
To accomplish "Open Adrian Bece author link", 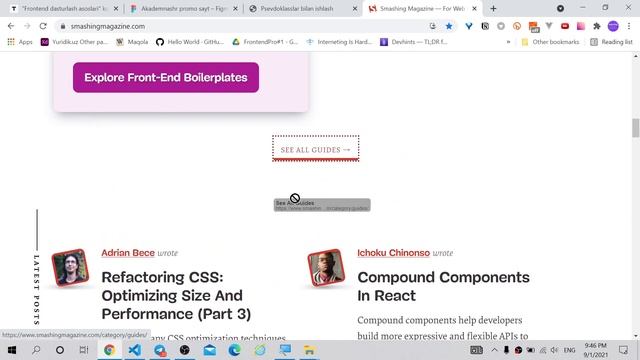I will coord(128,253).
